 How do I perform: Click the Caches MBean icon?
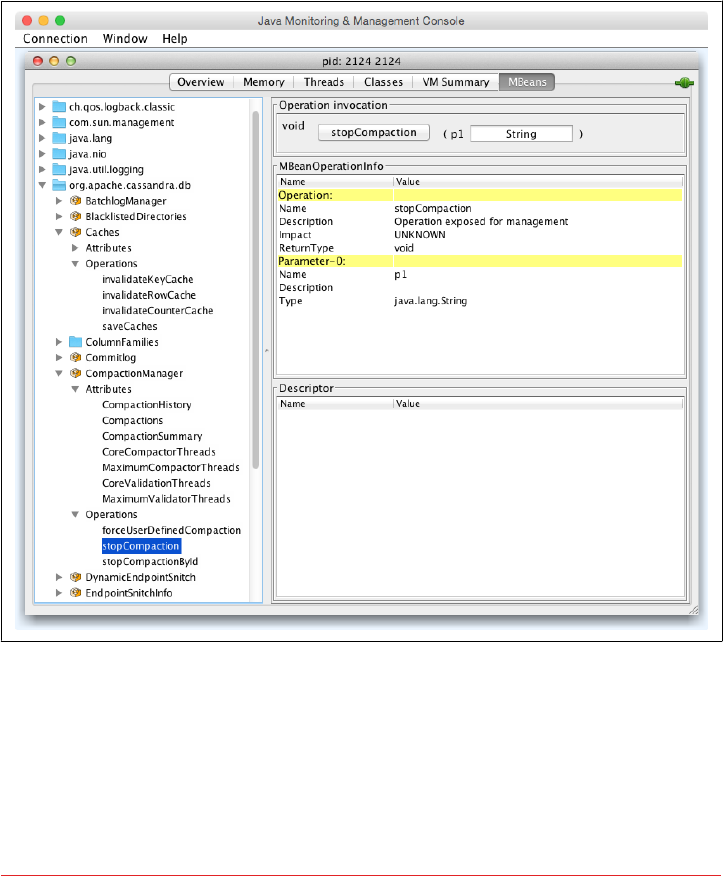coord(75,232)
